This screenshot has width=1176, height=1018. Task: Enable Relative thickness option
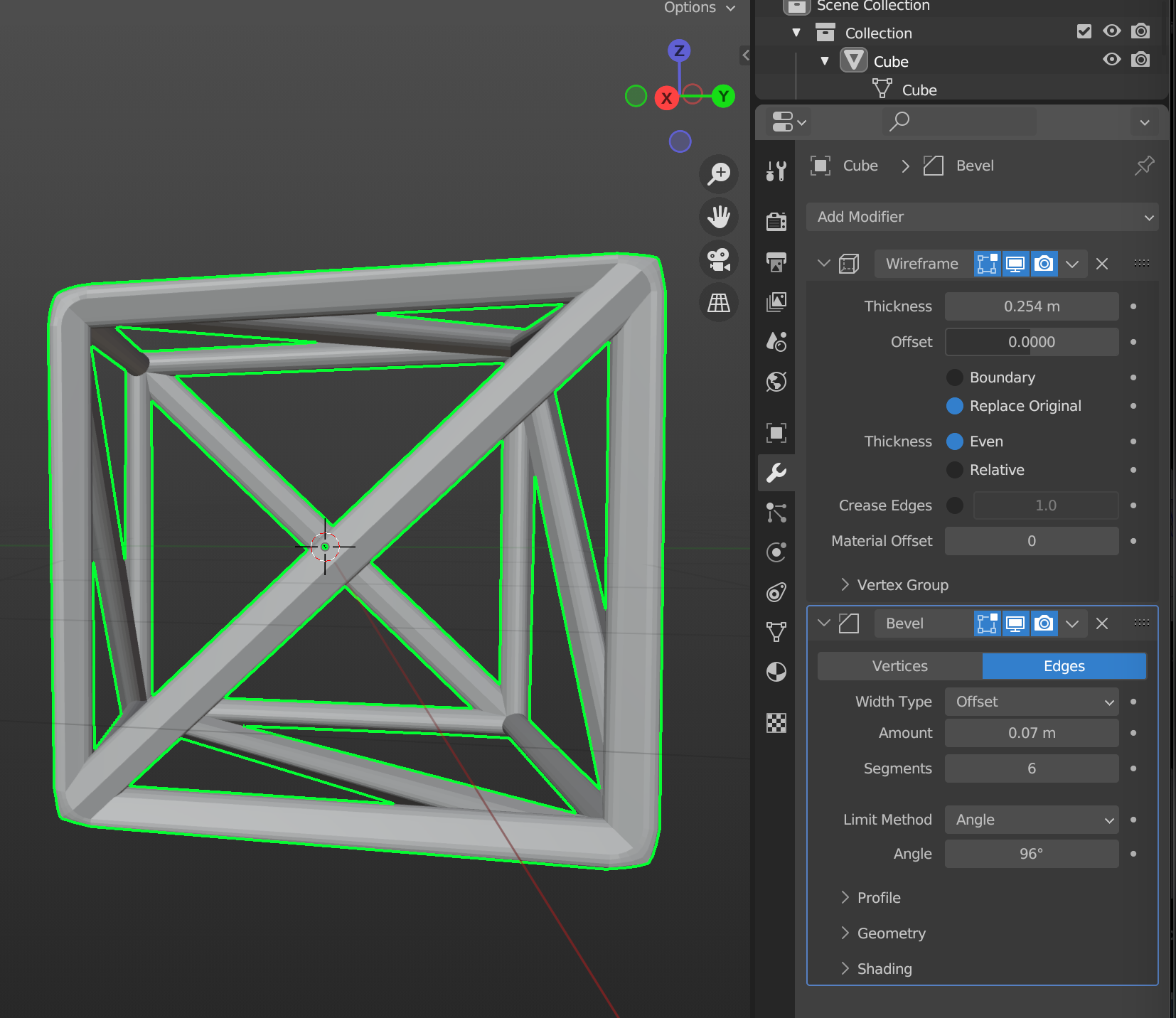tap(955, 470)
